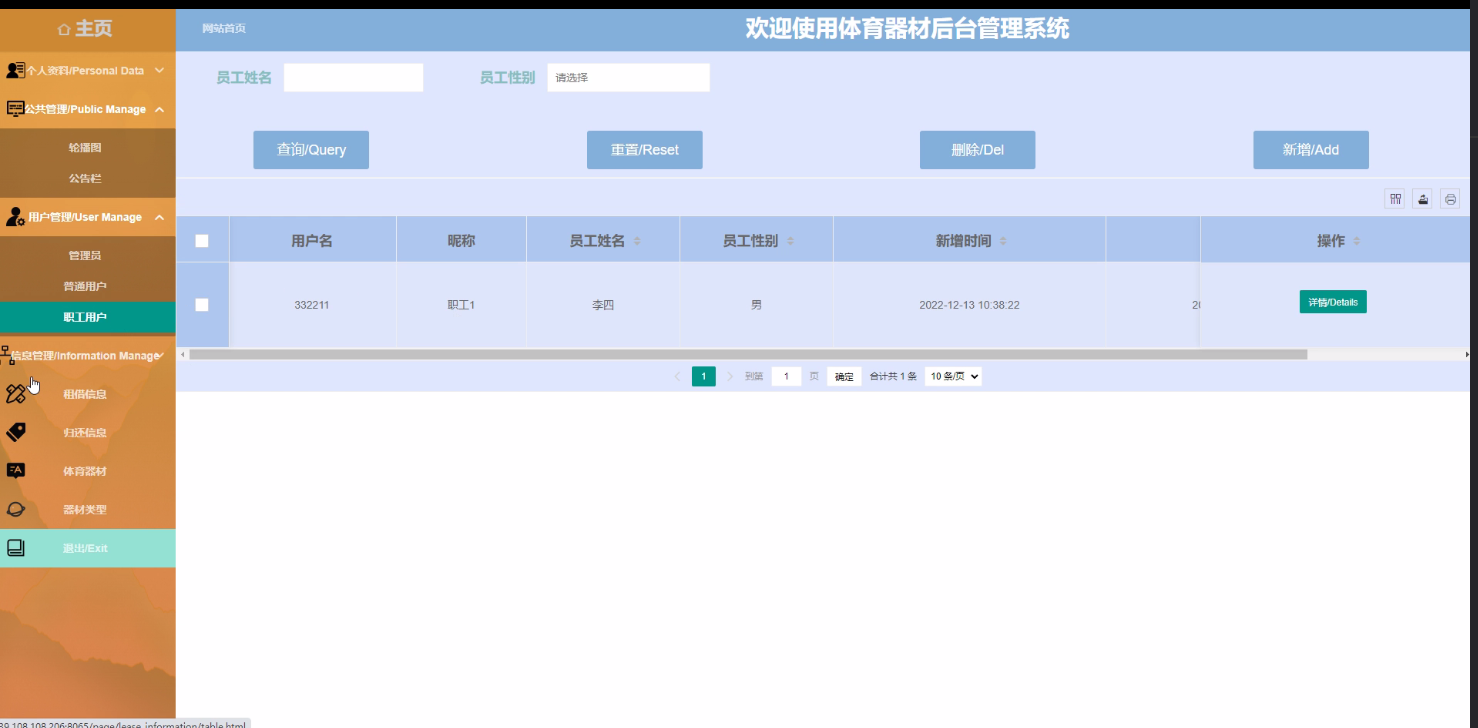The width and height of the screenshot is (1478, 728).
Task: Open the 10 条/页 page size dropdown
Action: (953, 377)
